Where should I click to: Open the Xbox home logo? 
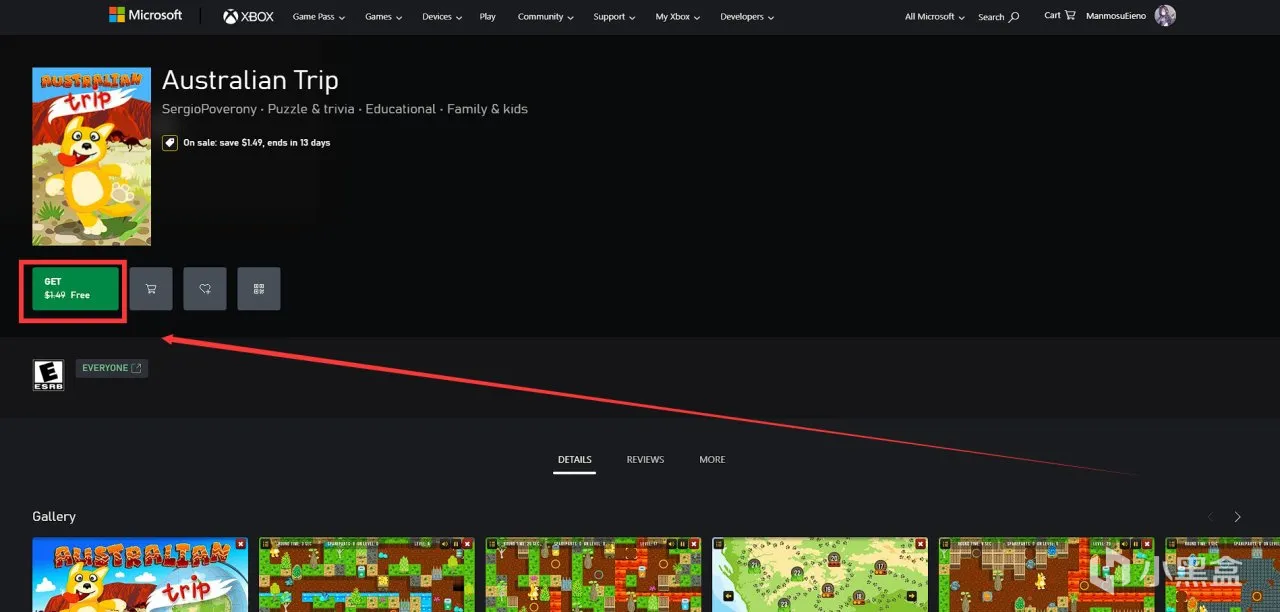tap(248, 16)
